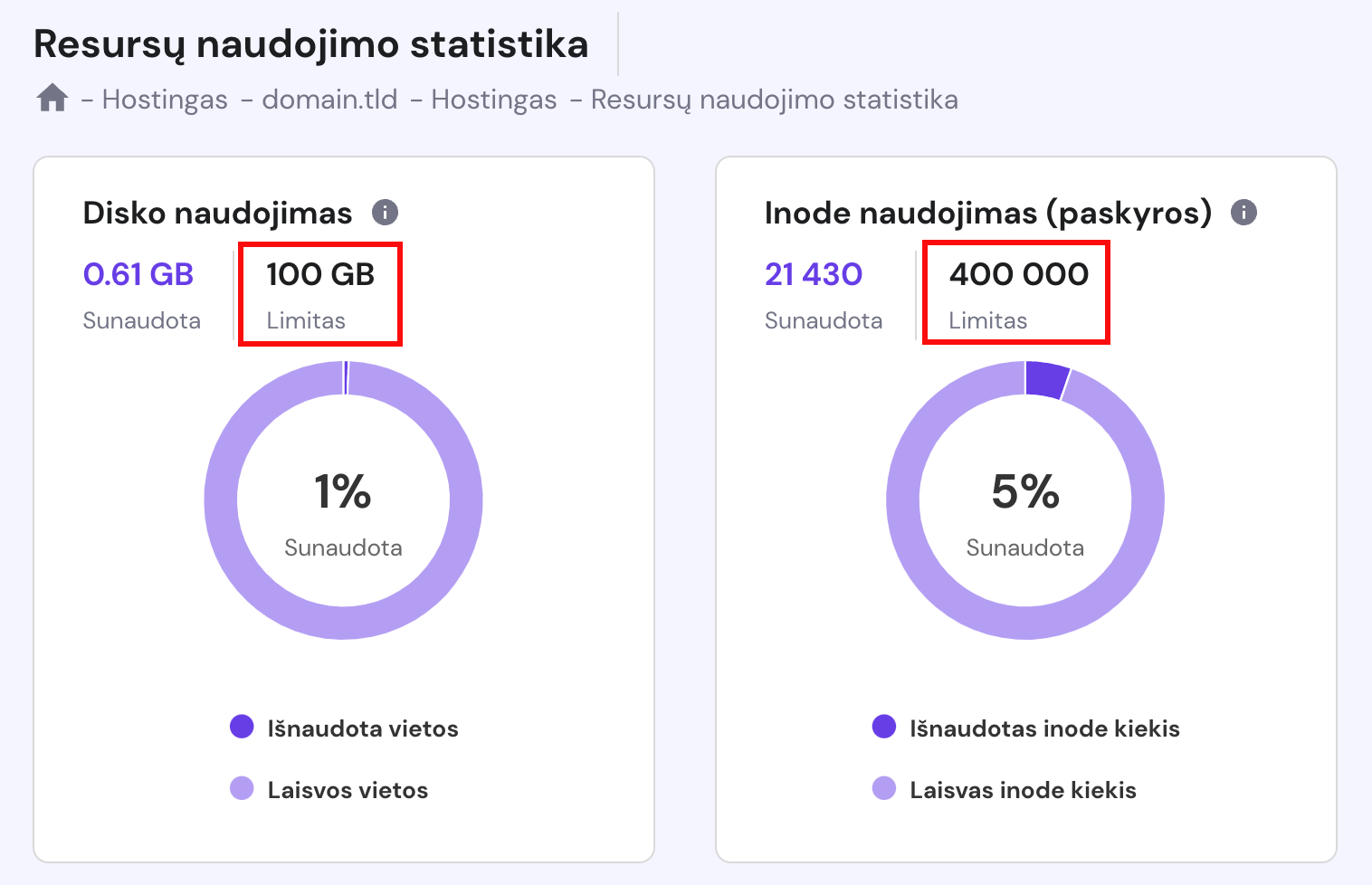Screen dimensions: 1372x885
Task: Open the Hostingas breadcrumb link
Action: click(166, 100)
